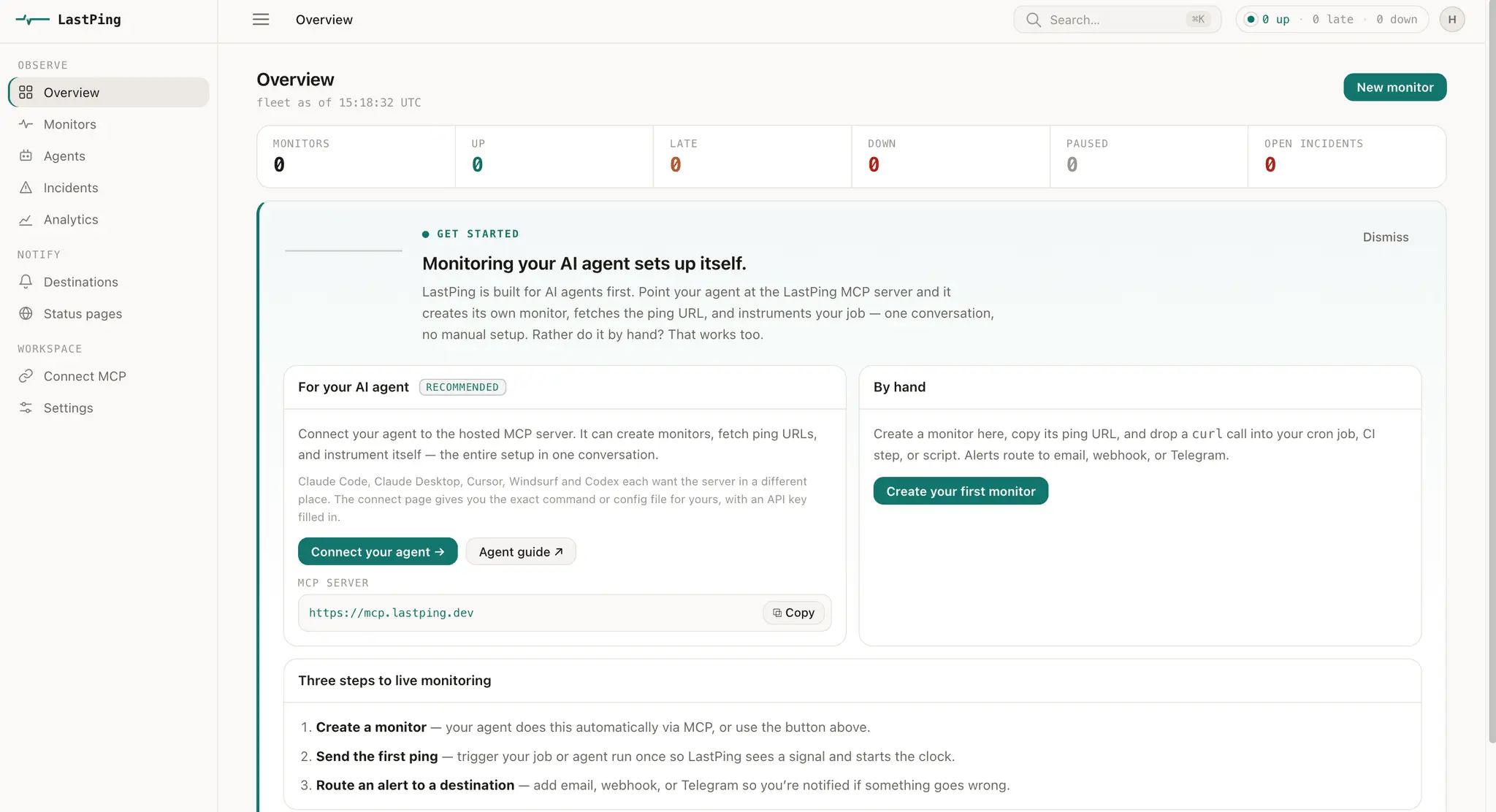Click the 'fleet as of 15:18:32 UTC' text
Screen dimensions: 1496x812
pyautogui.click(x=339, y=102)
